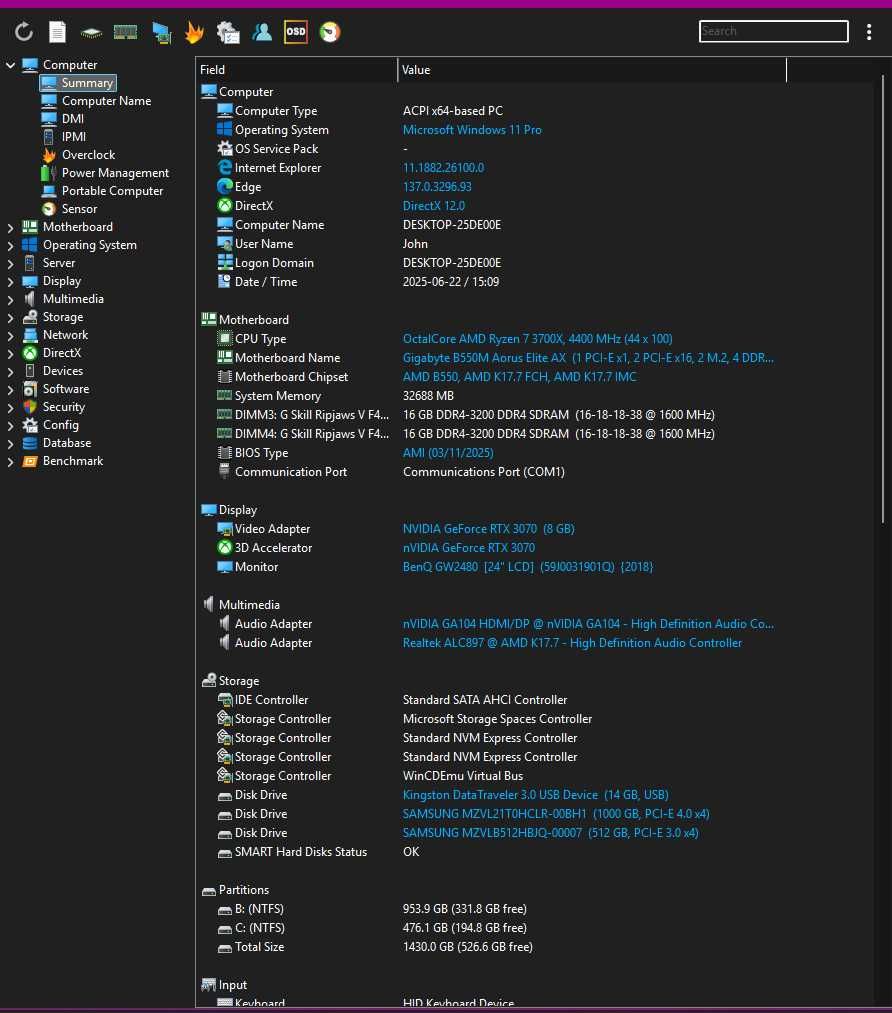This screenshot has width=892, height=1013.
Task: Click the Operating System row Windows icon
Action: 224,130
